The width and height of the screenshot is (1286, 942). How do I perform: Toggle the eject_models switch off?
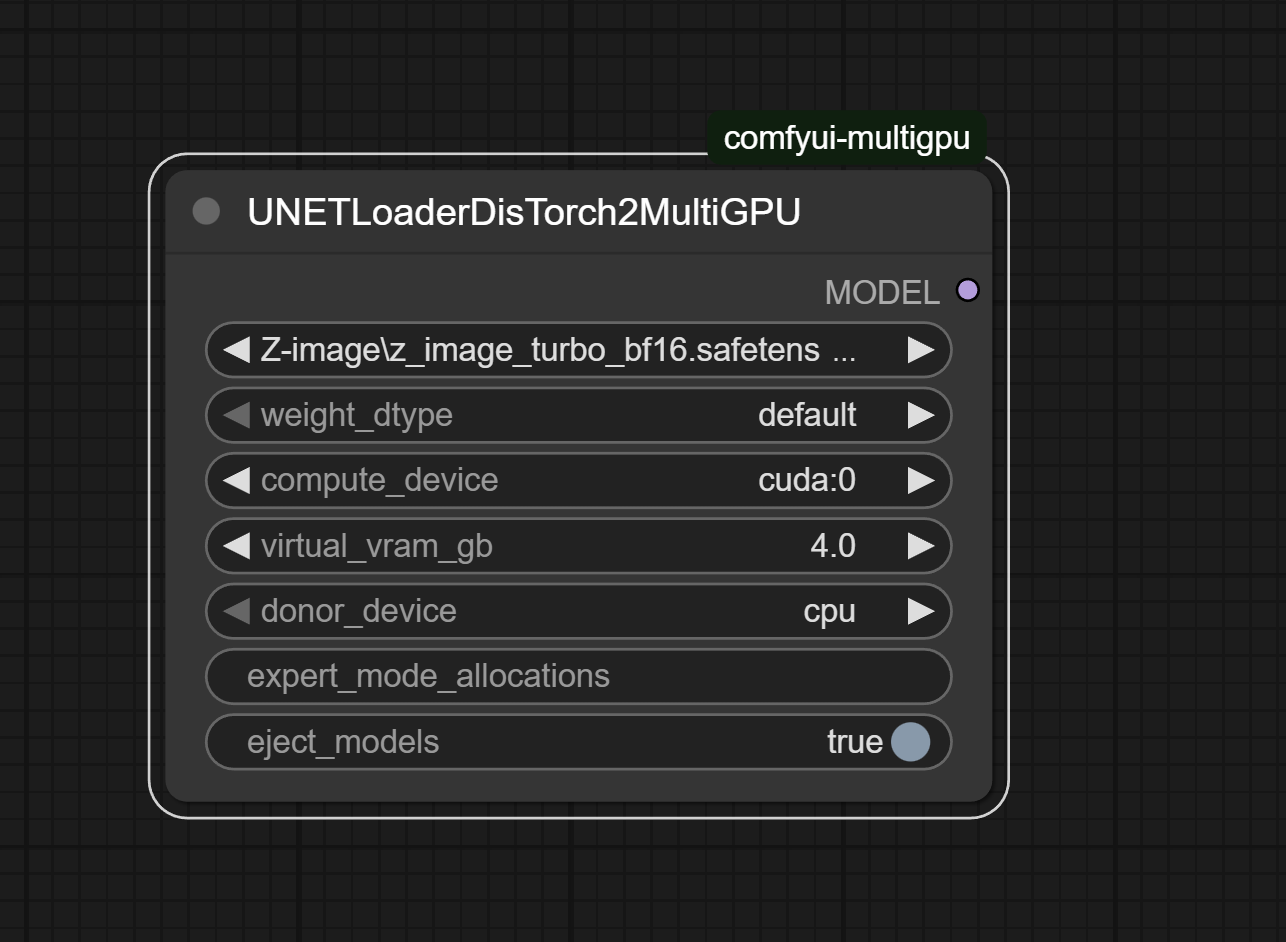pos(910,742)
